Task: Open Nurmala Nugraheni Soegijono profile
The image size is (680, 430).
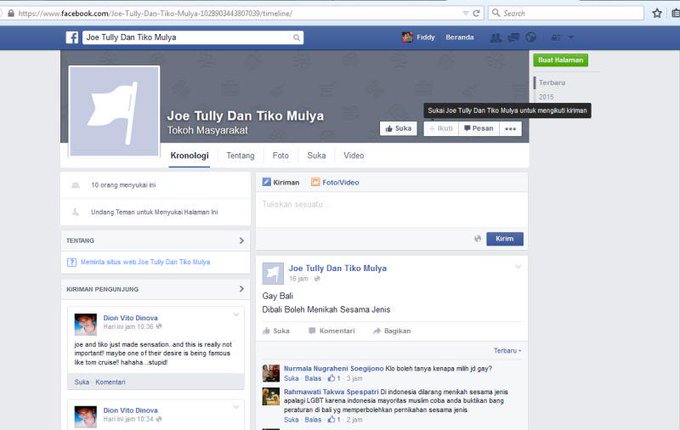Action: [x=333, y=368]
